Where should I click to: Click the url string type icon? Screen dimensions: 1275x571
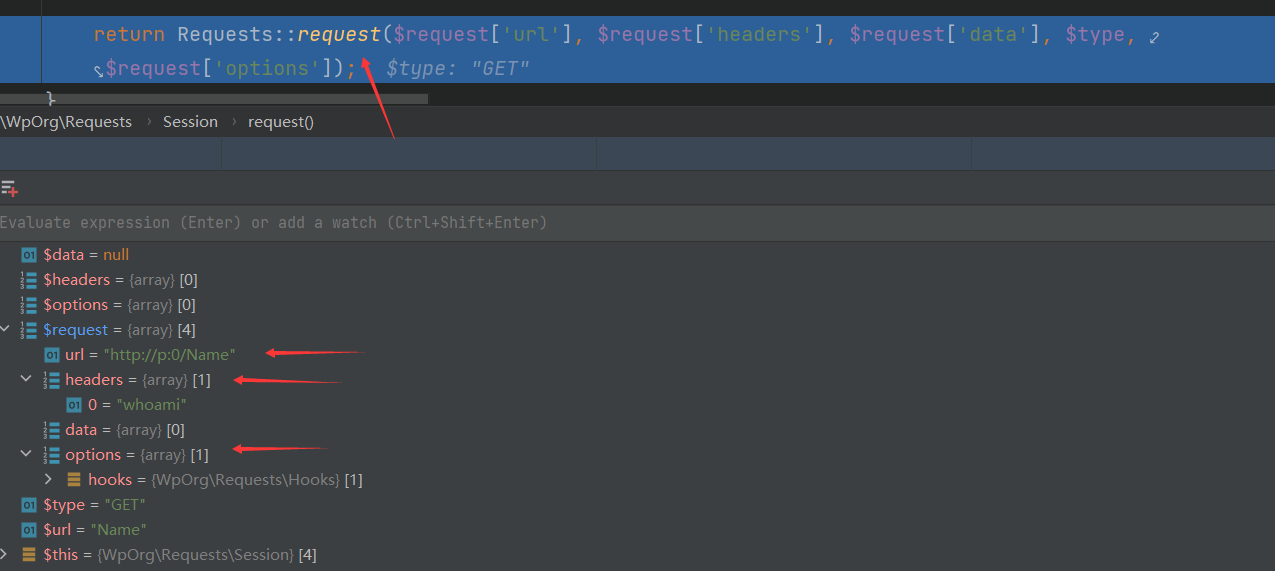point(51,355)
